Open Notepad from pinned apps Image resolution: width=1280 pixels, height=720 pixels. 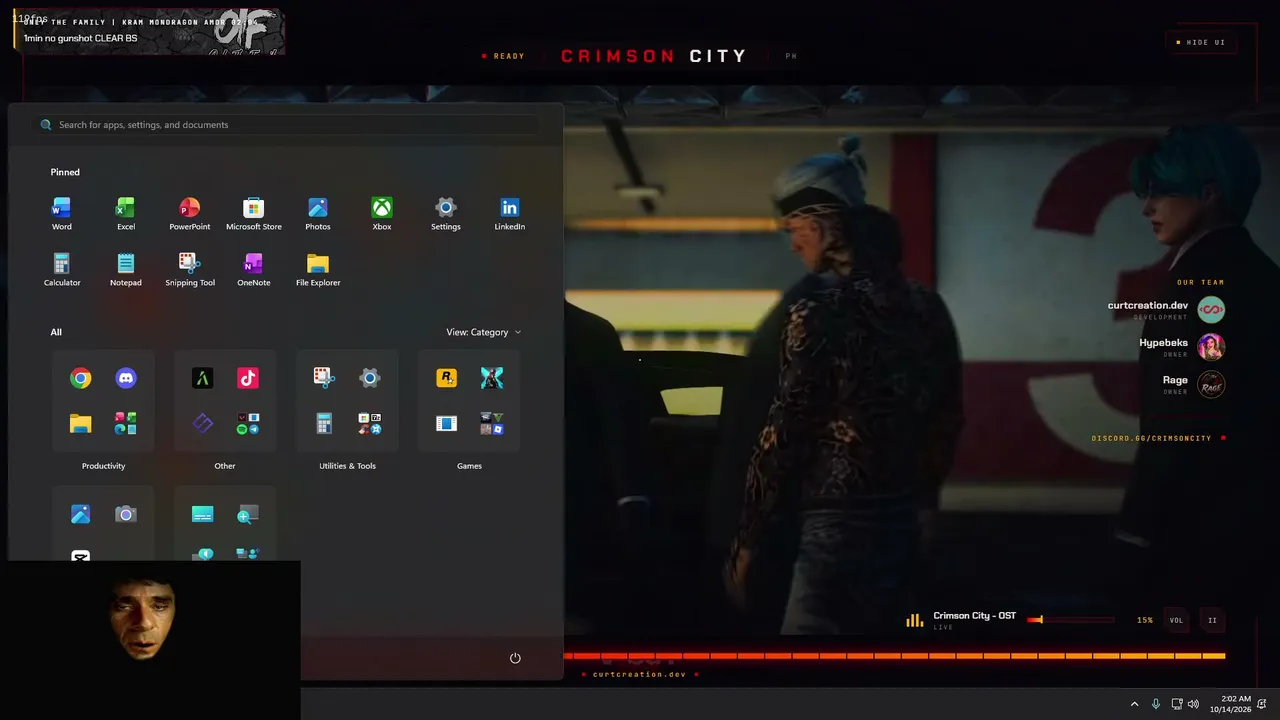(x=125, y=270)
